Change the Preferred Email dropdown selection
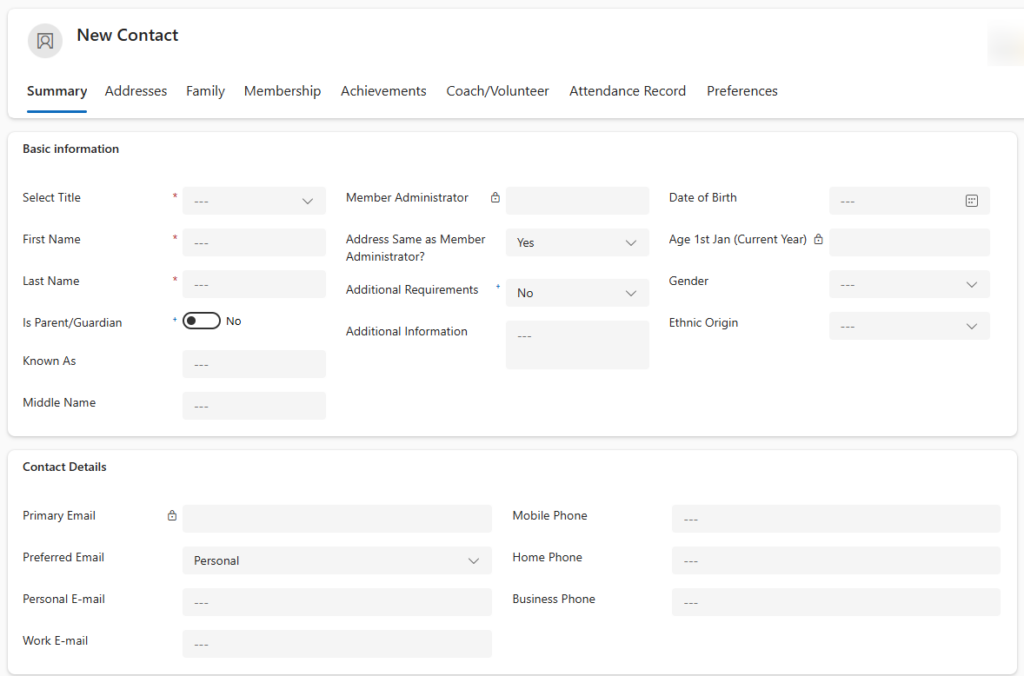 [x=336, y=561]
